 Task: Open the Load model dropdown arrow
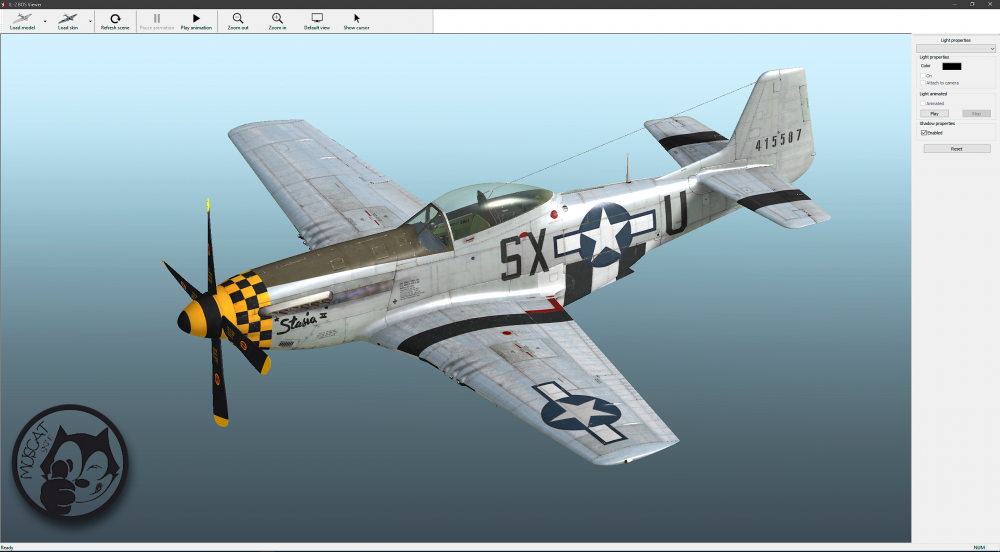tap(44, 21)
